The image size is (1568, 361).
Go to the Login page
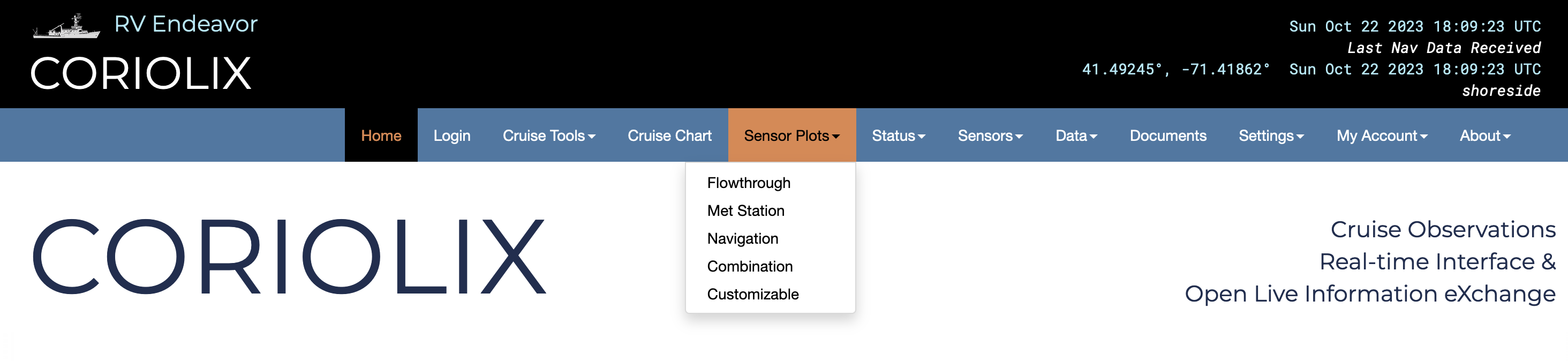451,135
